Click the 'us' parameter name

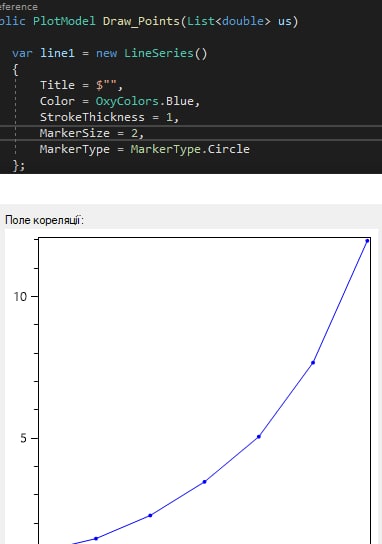(285, 22)
